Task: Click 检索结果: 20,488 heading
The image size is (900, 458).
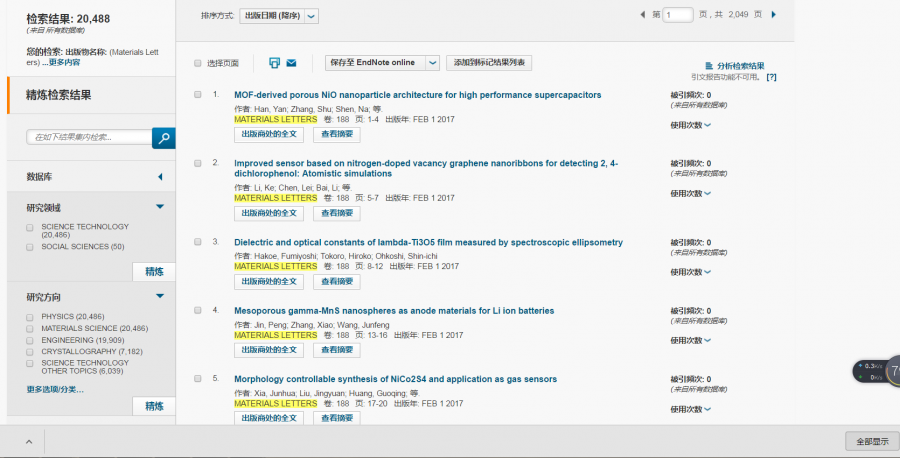Action: point(68,19)
